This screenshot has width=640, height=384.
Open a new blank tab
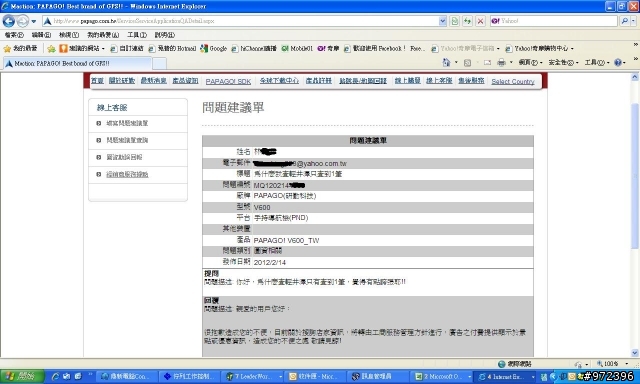coord(159,63)
